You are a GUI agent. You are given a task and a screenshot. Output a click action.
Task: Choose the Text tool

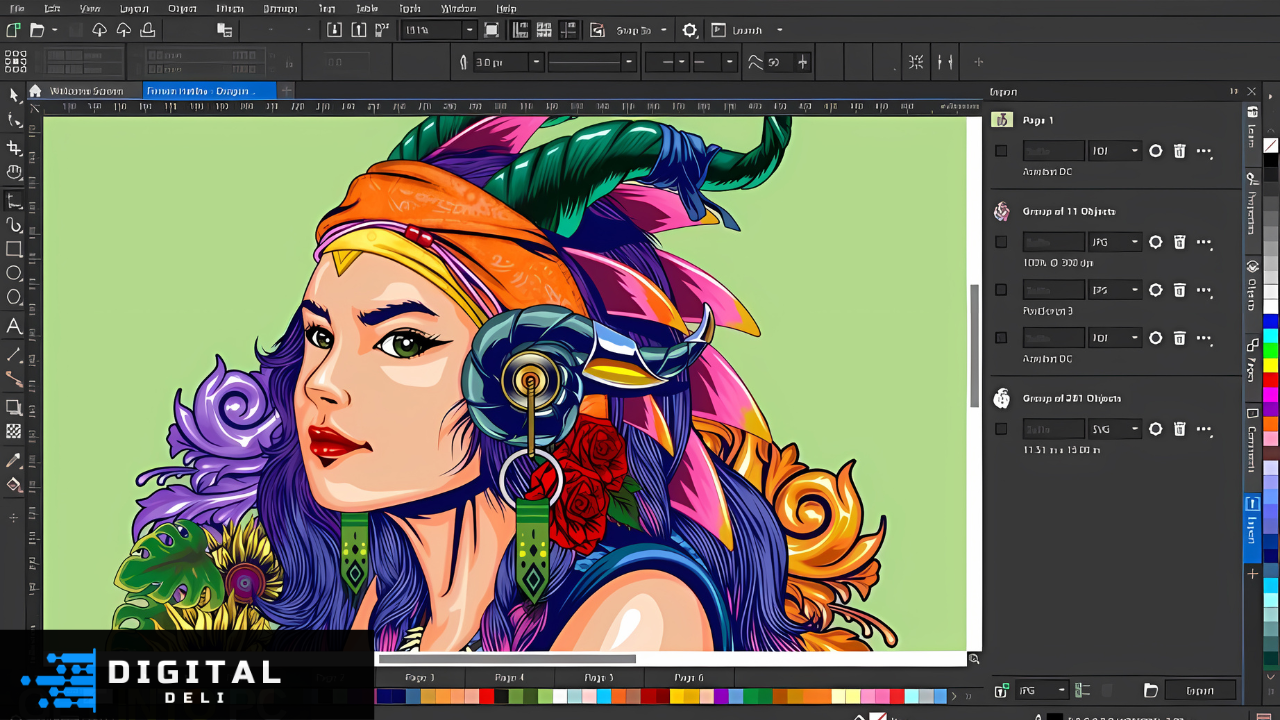click(14, 326)
